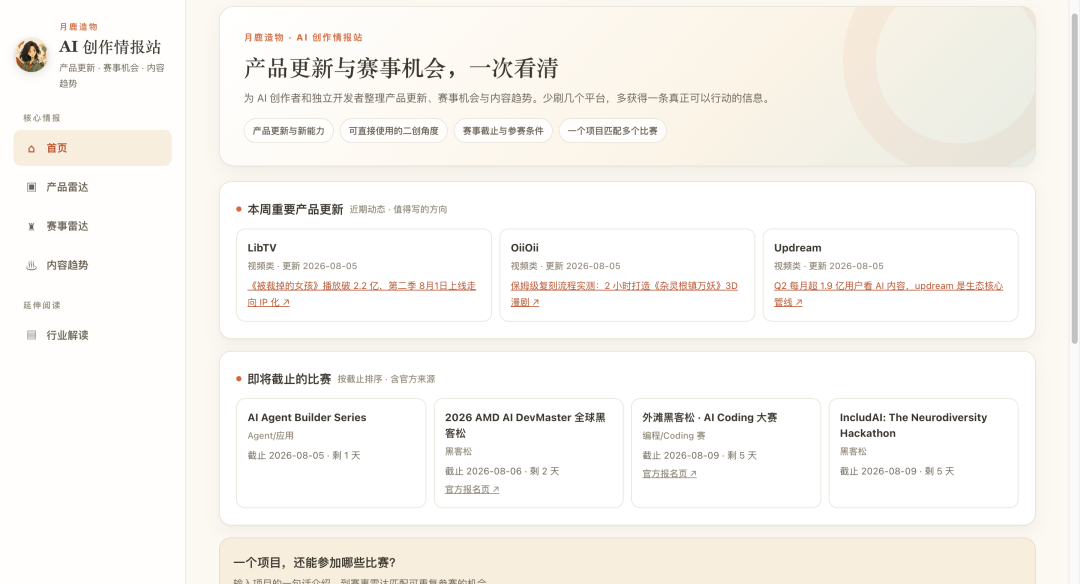The height and width of the screenshot is (584, 1080).
Task: Click the IncludAI Neurodiversity Hackathon card
Action: (924, 453)
